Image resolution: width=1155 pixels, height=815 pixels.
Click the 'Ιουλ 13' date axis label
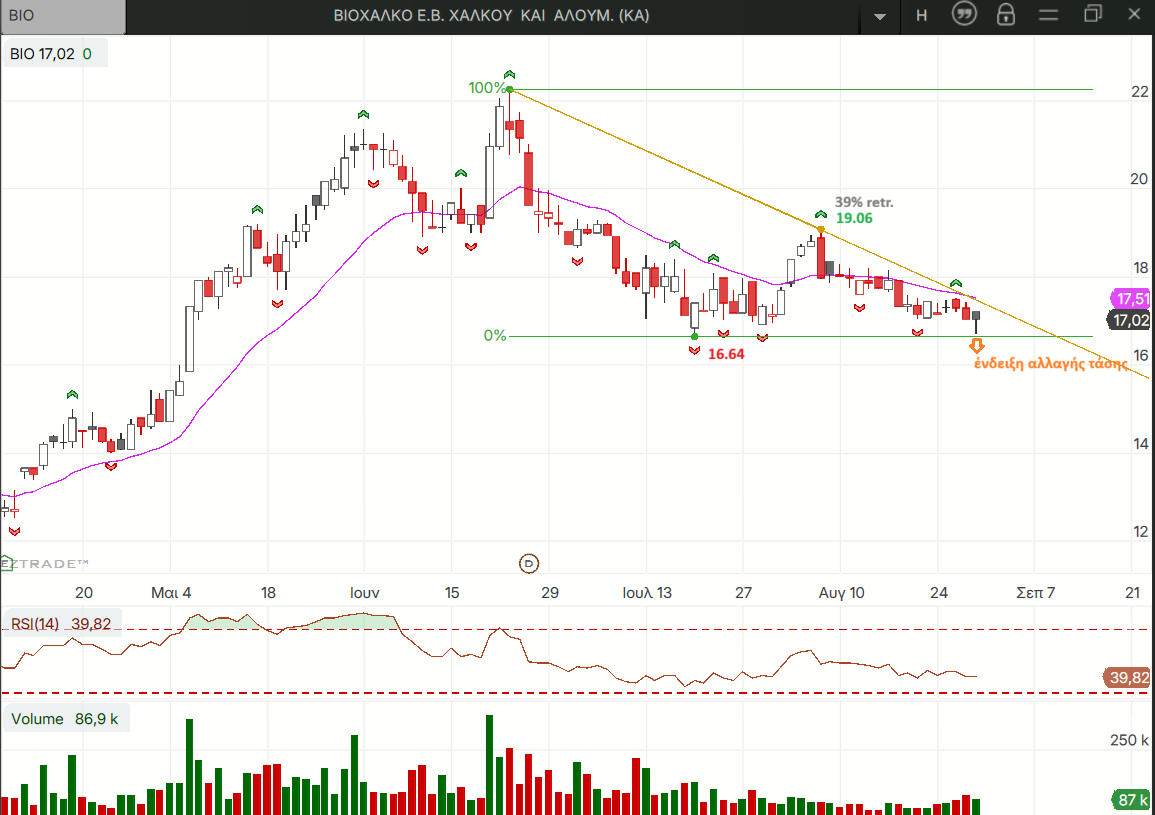pos(647,592)
